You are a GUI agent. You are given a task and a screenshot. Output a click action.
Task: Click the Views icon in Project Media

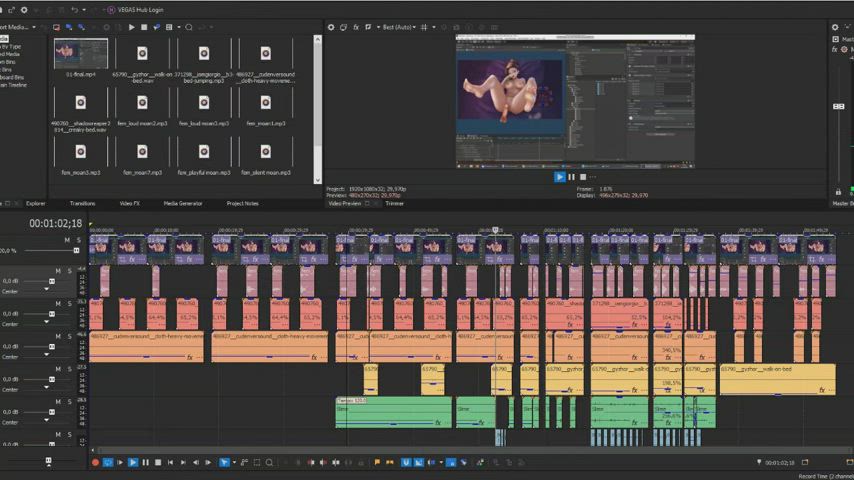pos(169,27)
